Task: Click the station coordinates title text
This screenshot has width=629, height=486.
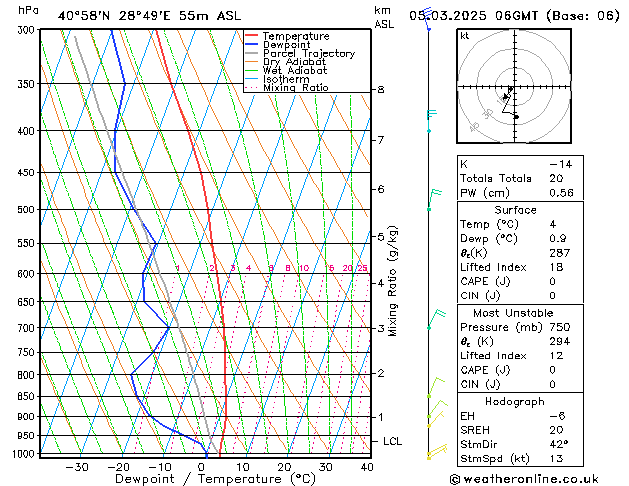Action: tap(148, 15)
